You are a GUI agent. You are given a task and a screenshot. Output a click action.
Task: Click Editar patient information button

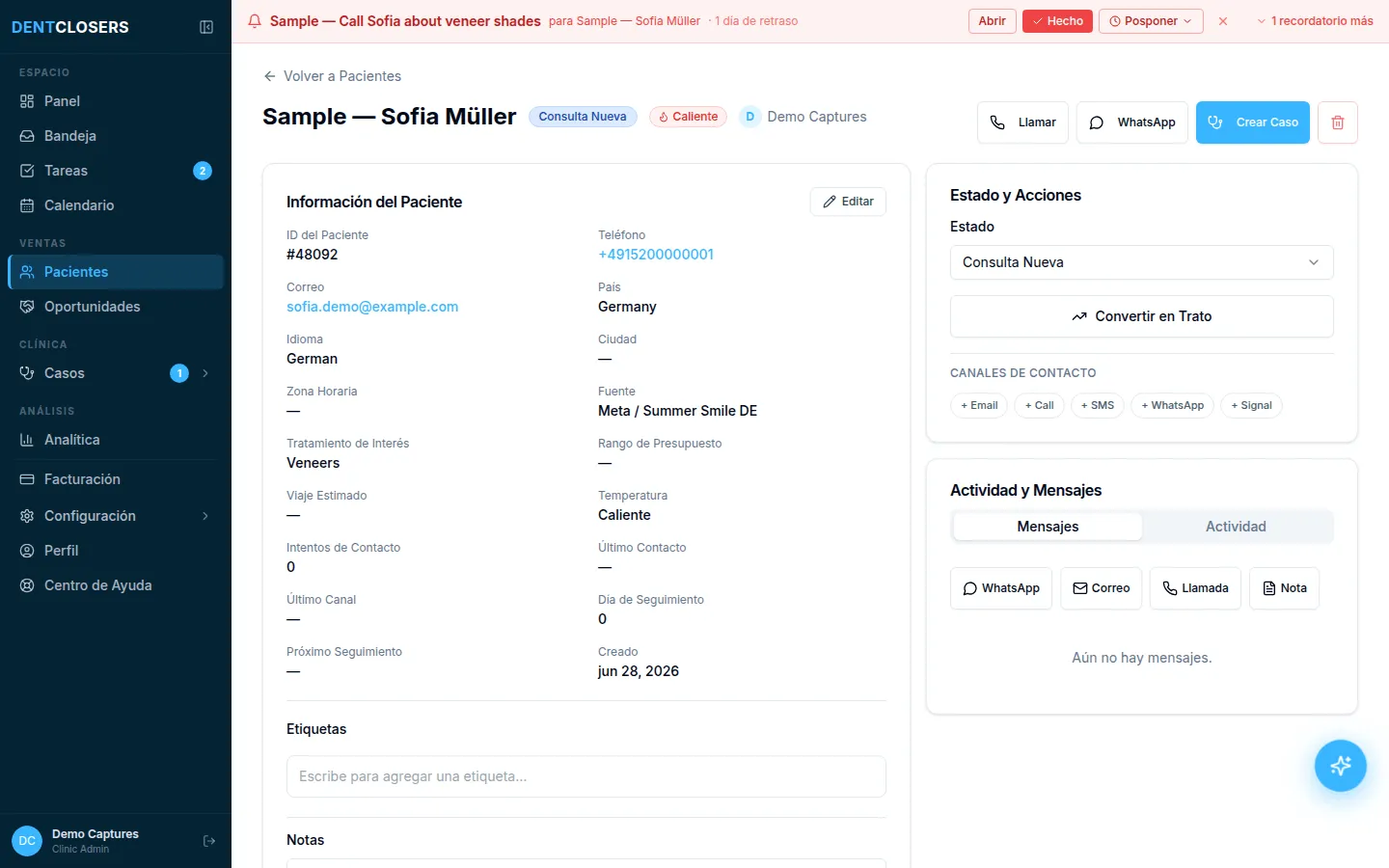(848, 202)
